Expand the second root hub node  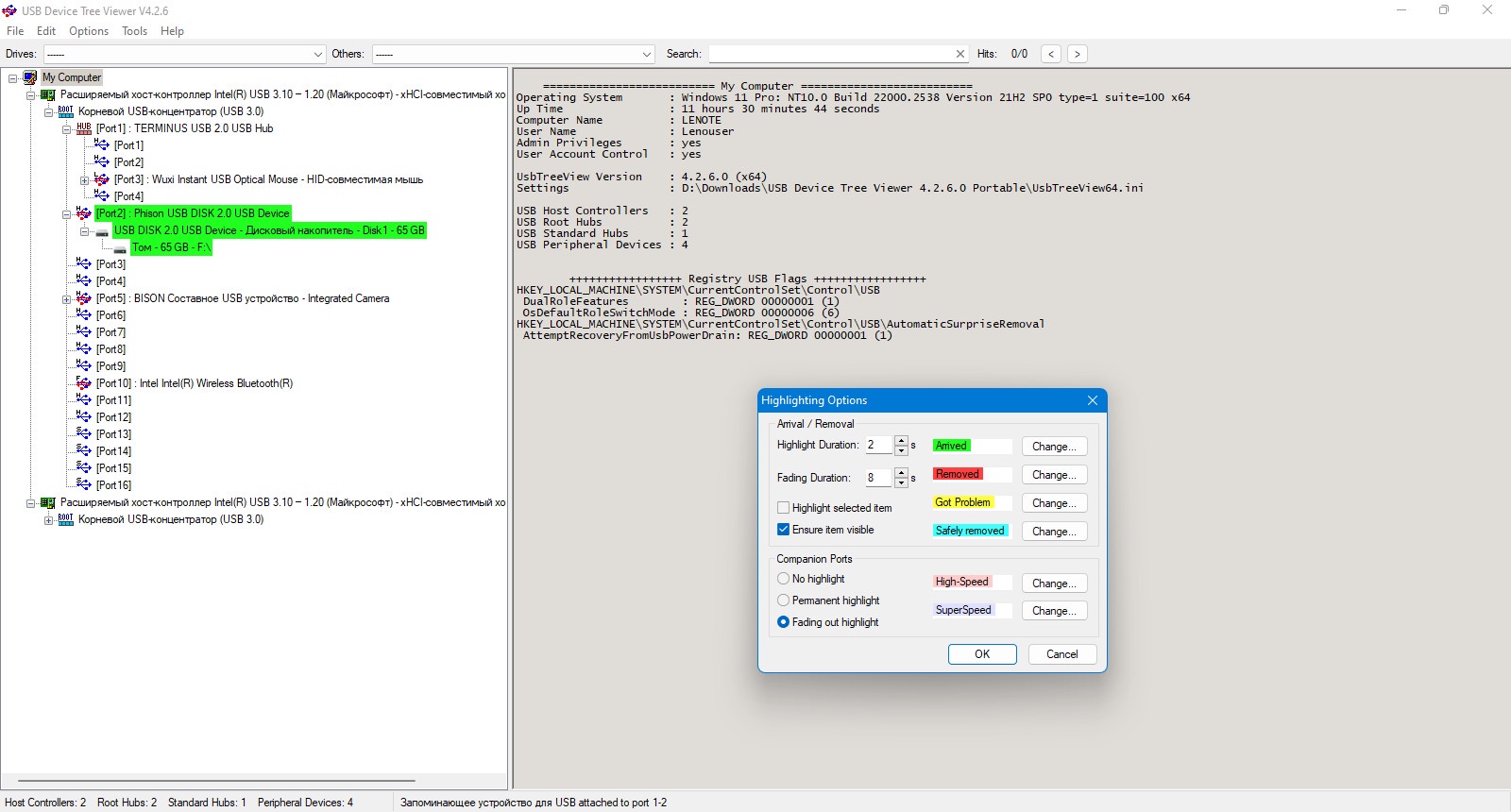click(x=48, y=520)
